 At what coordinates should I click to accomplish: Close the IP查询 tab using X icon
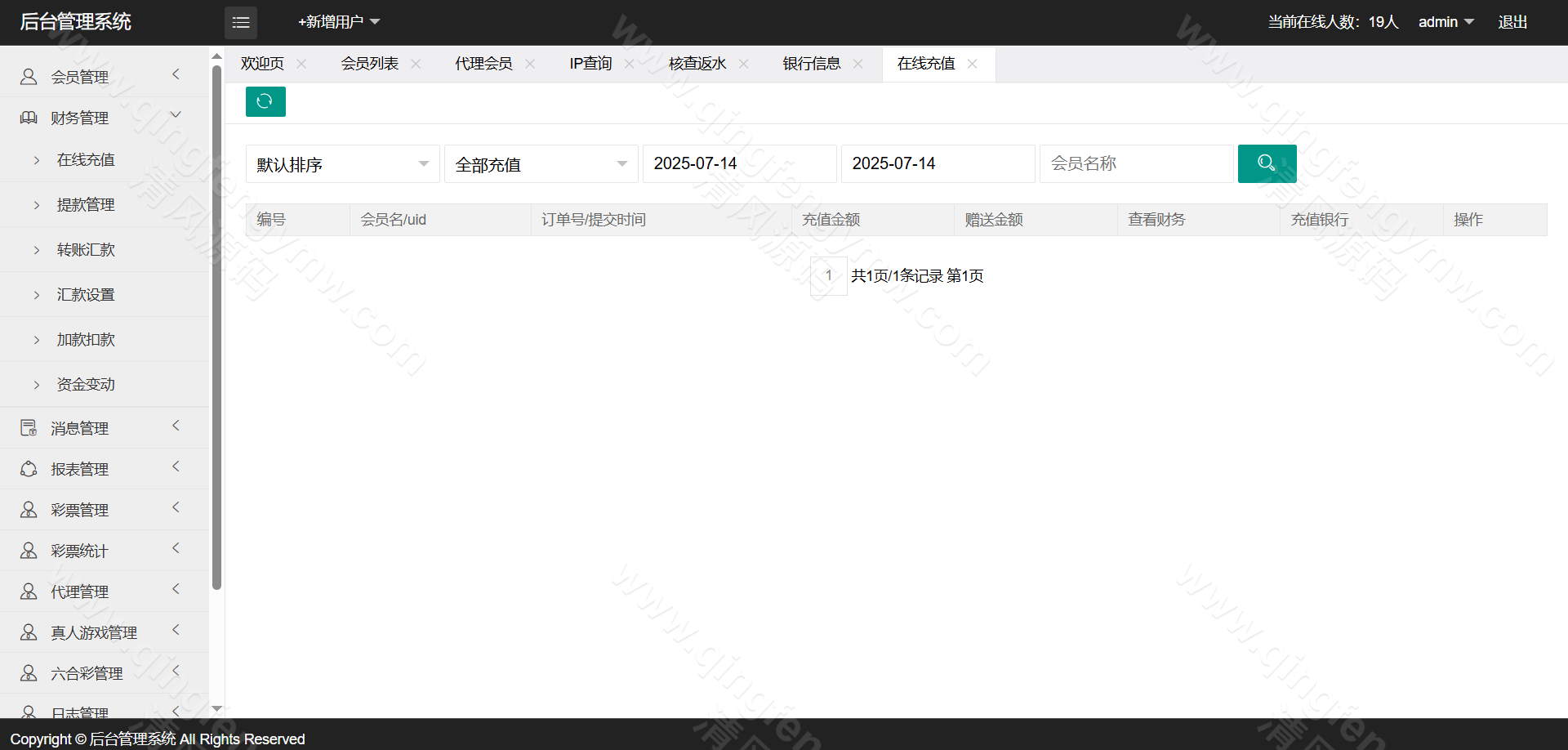point(629,64)
